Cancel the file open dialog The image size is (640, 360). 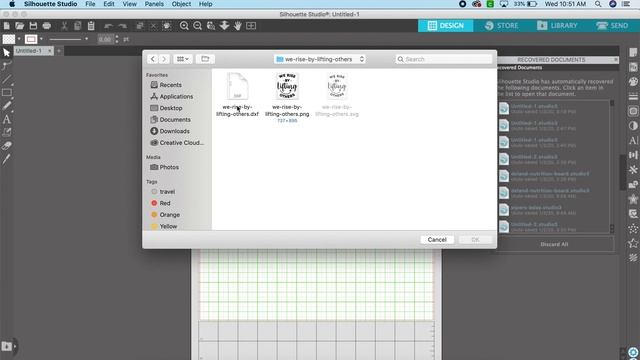[437, 240]
